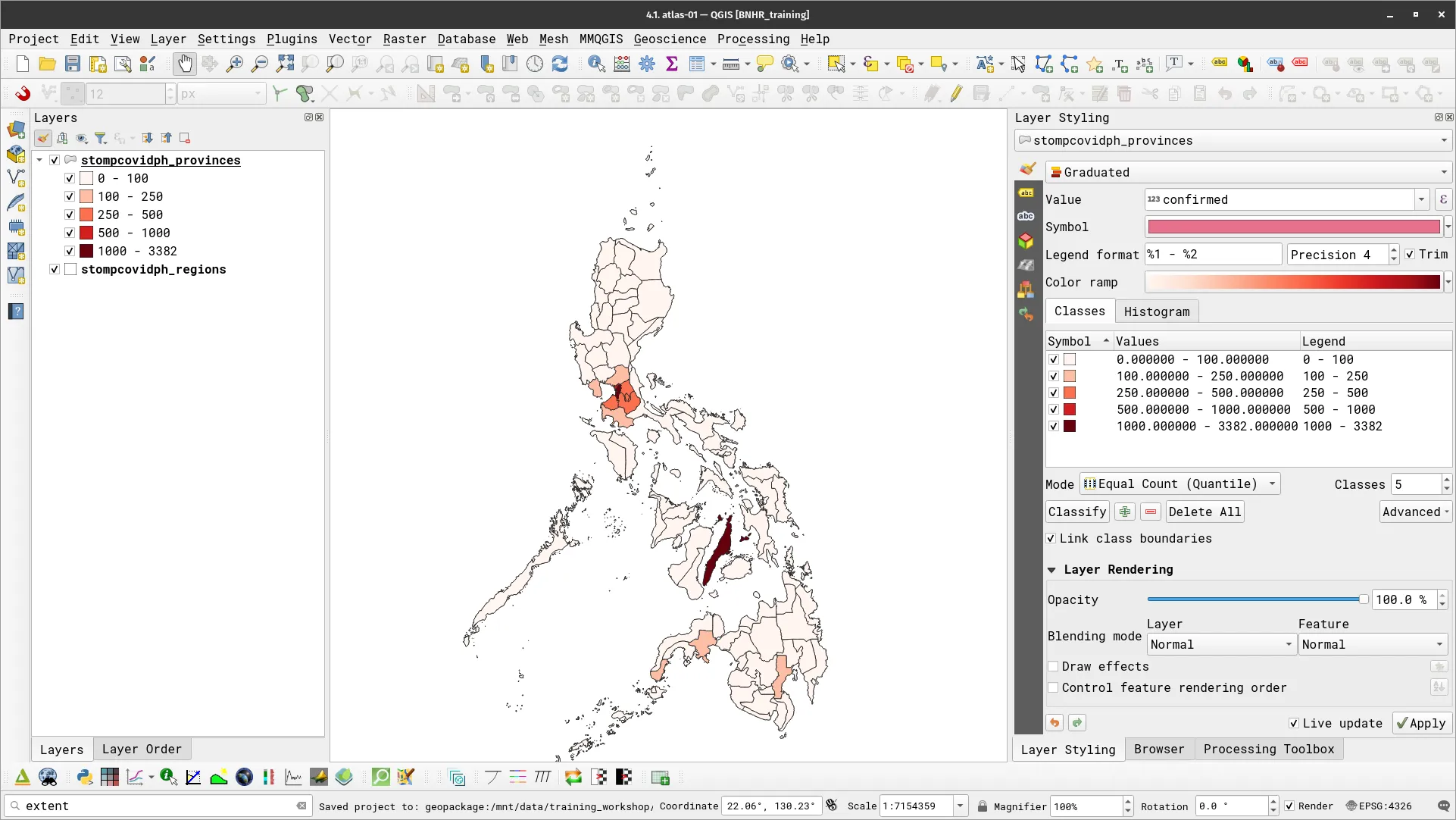1456x820 pixels.
Task: Open the Value field dropdown
Action: coord(1420,199)
